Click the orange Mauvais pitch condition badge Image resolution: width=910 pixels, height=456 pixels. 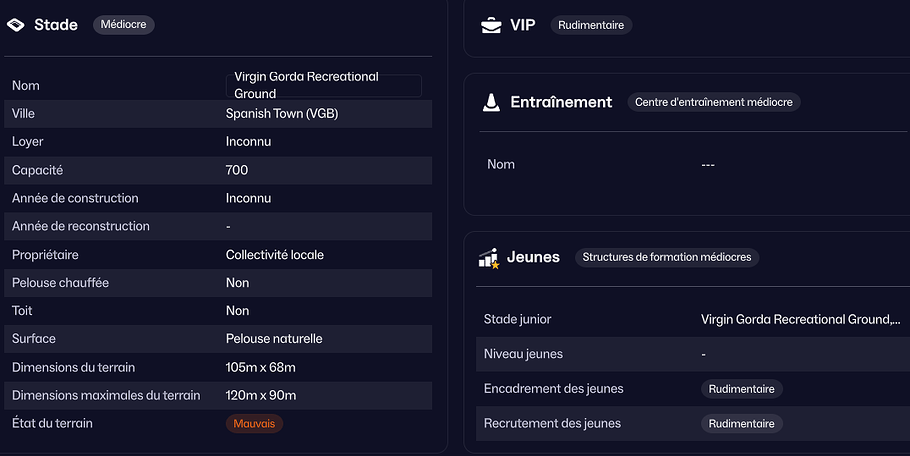[254, 424]
